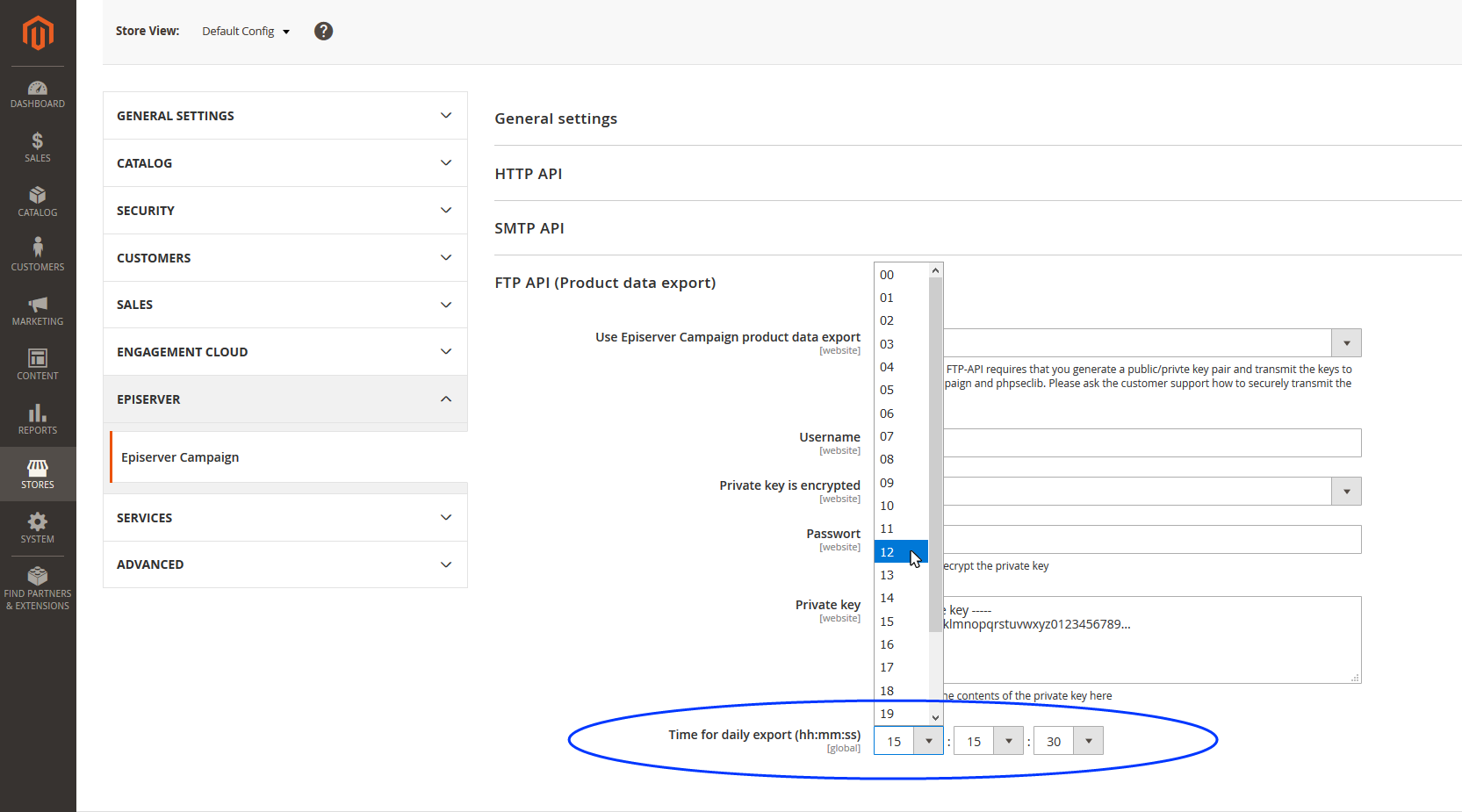Screen dimensions: 1462x812
Task: Click the help question mark icon
Action: [x=323, y=32]
